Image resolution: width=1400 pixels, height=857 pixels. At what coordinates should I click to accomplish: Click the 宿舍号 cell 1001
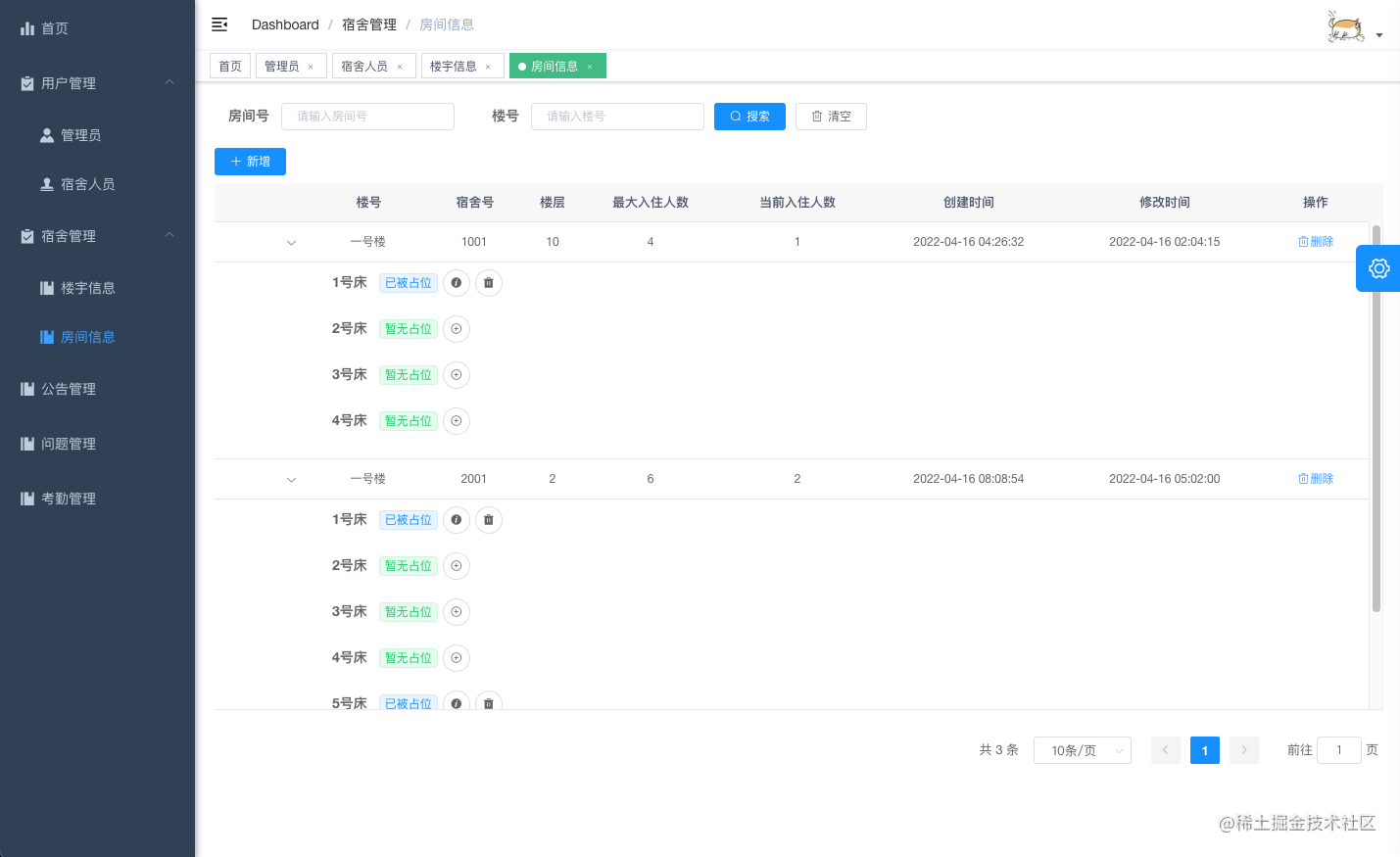(x=474, y=242)
